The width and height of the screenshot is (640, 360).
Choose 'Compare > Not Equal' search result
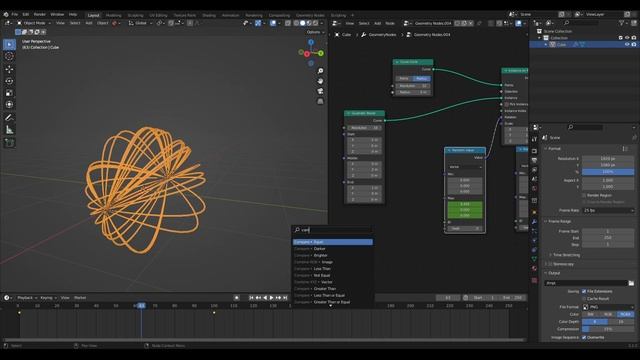[333, 276]
